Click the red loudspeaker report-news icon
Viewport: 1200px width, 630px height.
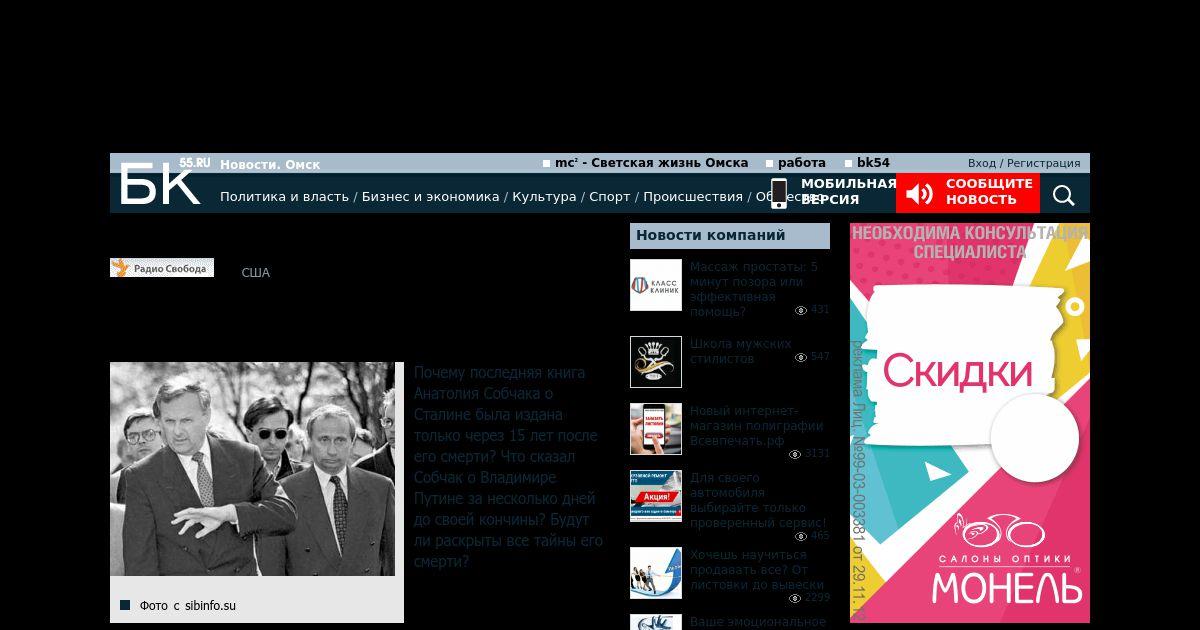919,193
